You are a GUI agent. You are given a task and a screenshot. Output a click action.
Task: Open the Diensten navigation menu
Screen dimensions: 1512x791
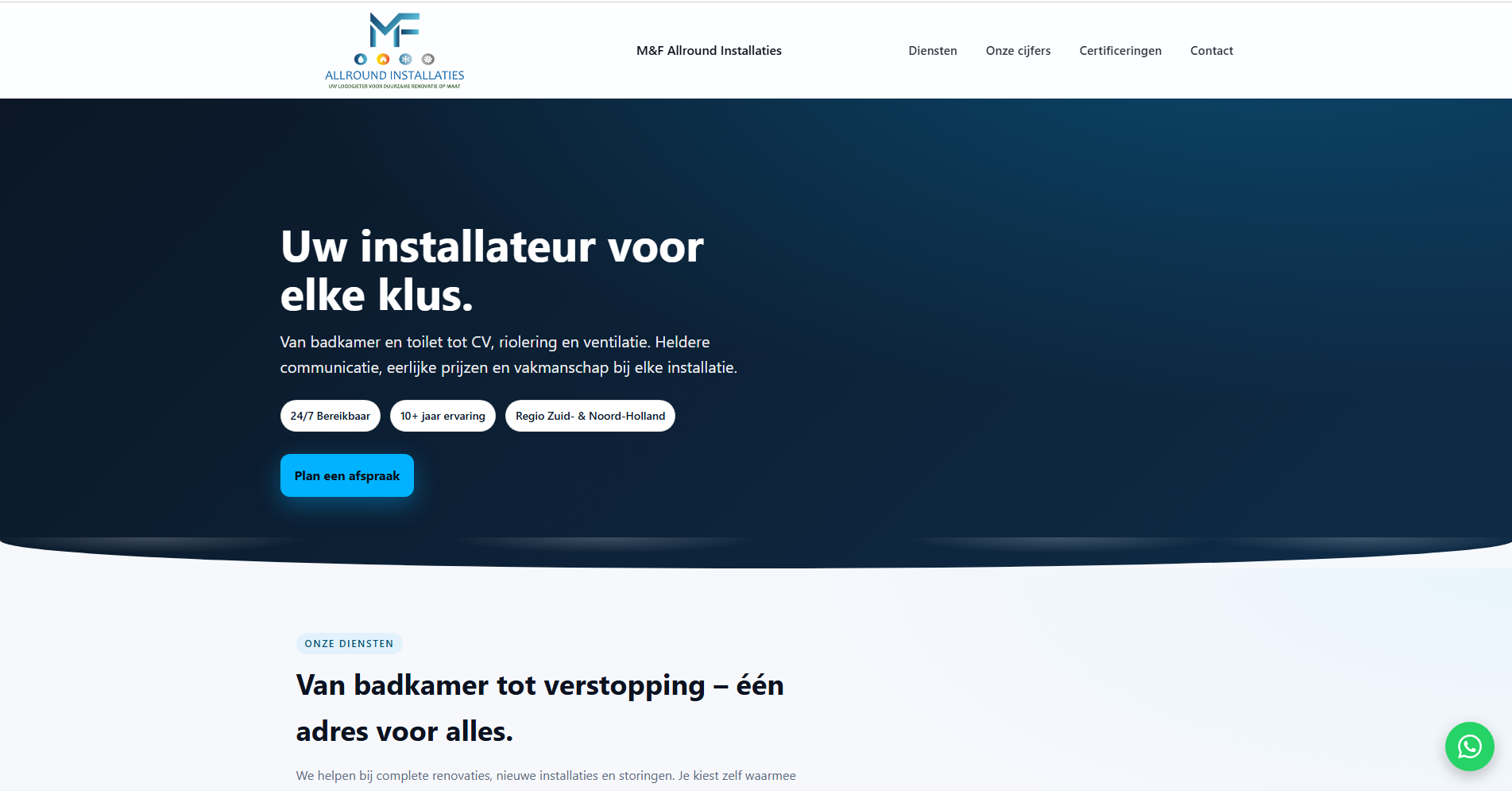pyautogui.click(x=932, y=50)
